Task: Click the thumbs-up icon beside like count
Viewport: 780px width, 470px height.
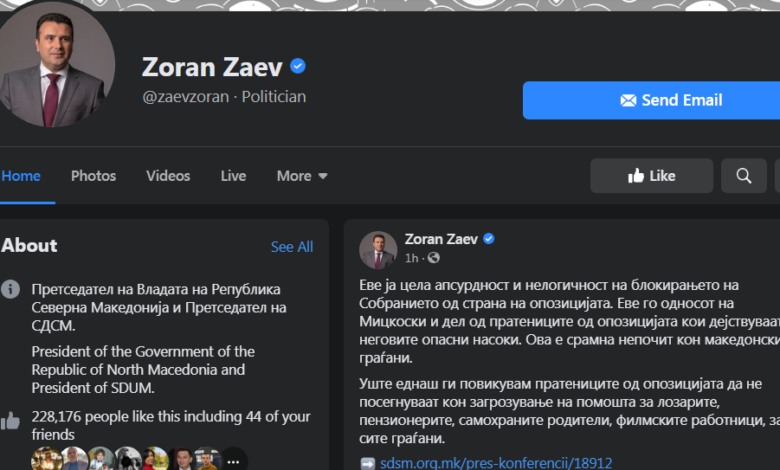Action: coord(10,421)
